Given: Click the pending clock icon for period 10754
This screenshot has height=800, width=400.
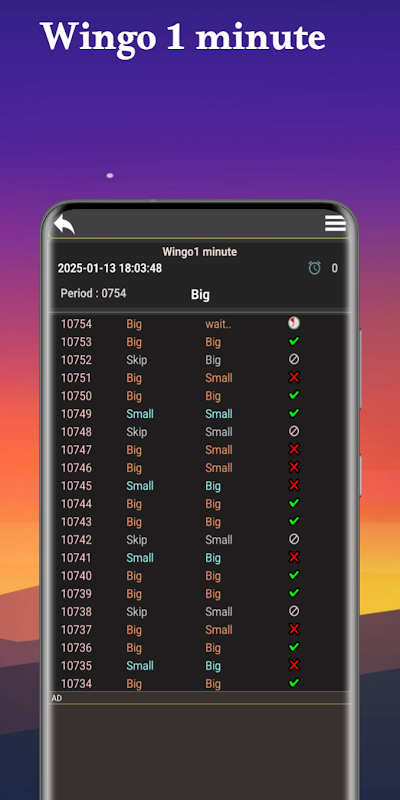Looking at the screenshot, I should [294, 323].
